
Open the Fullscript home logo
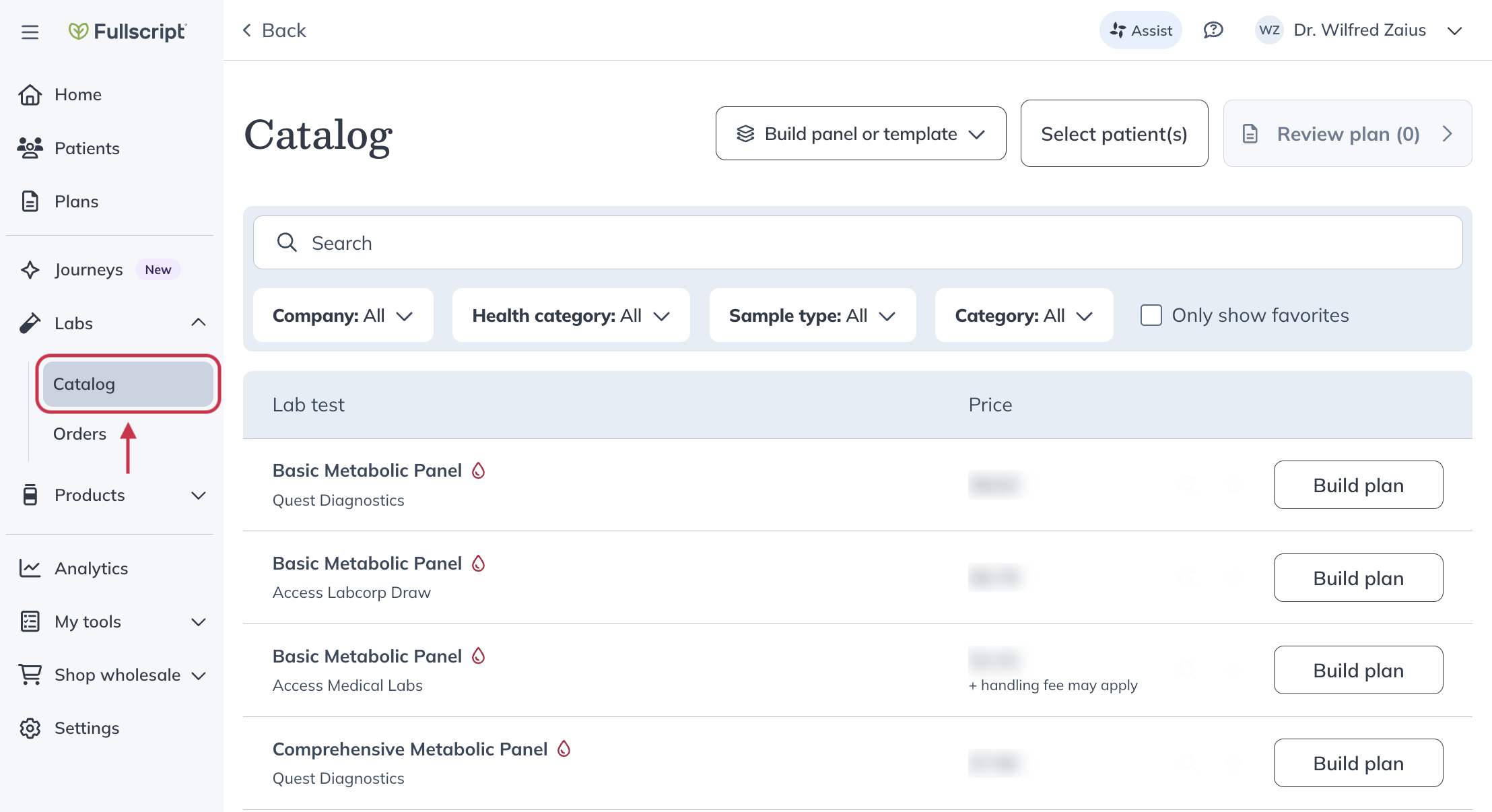(x=127, y=30)
